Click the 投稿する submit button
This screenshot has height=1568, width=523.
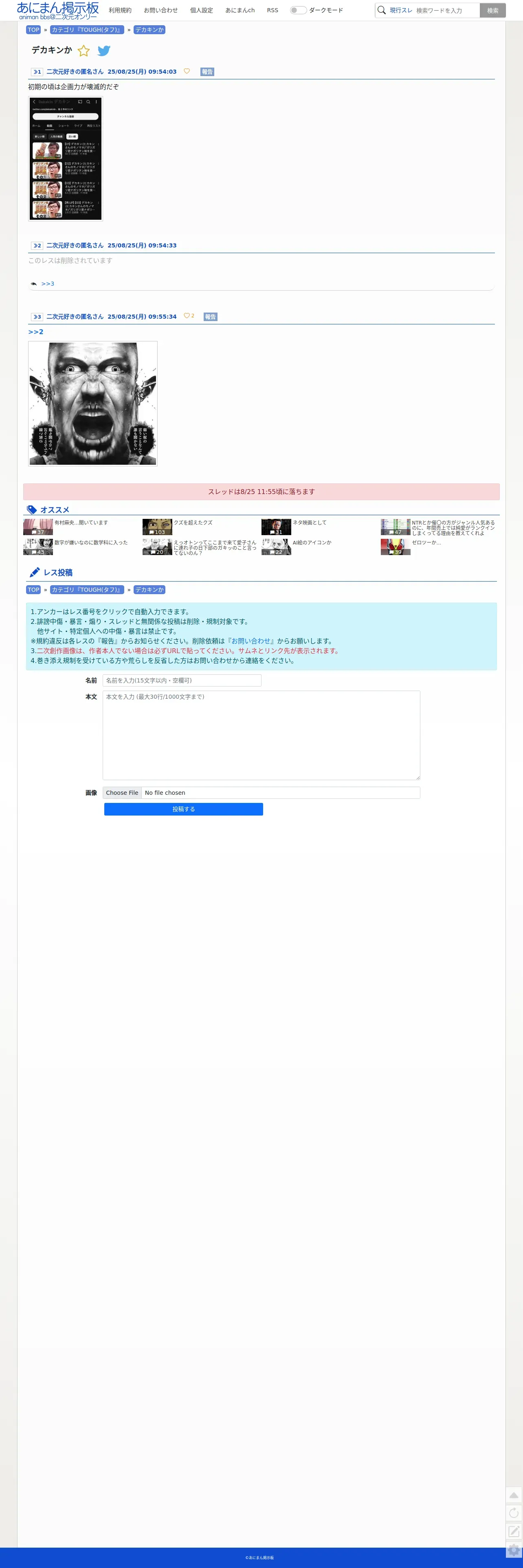tap(183, 809)
